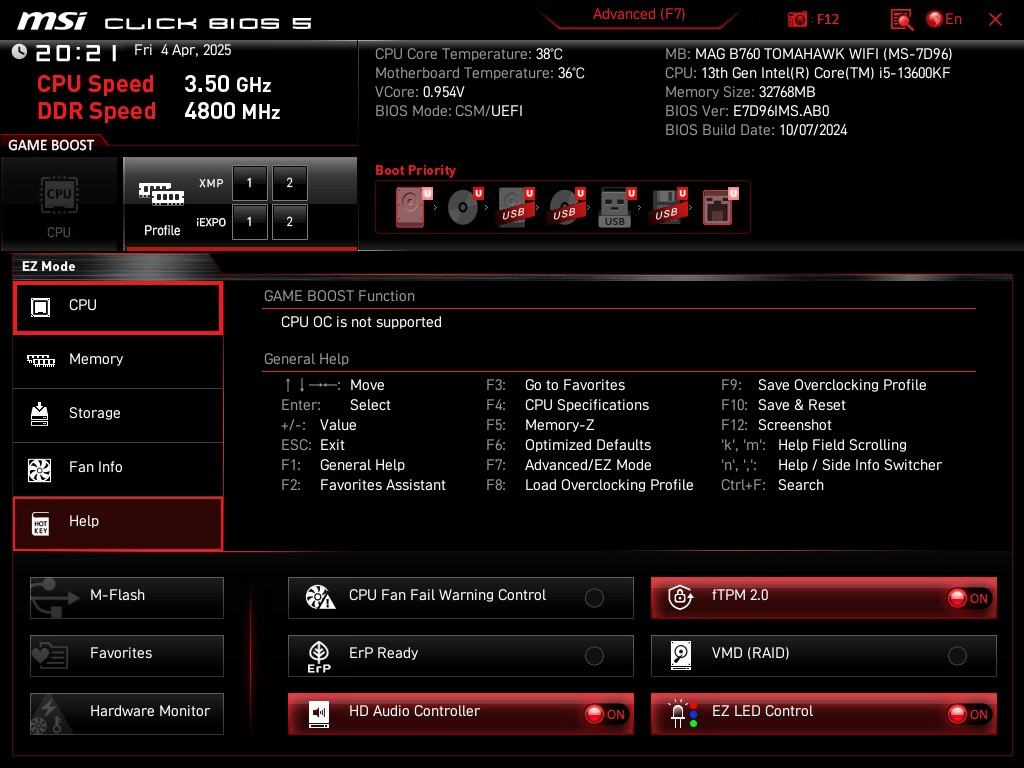Viewport: 1024px width, 768px height.
Task: Click the memory Profile RAM icon
Action: tap(161, 193)
